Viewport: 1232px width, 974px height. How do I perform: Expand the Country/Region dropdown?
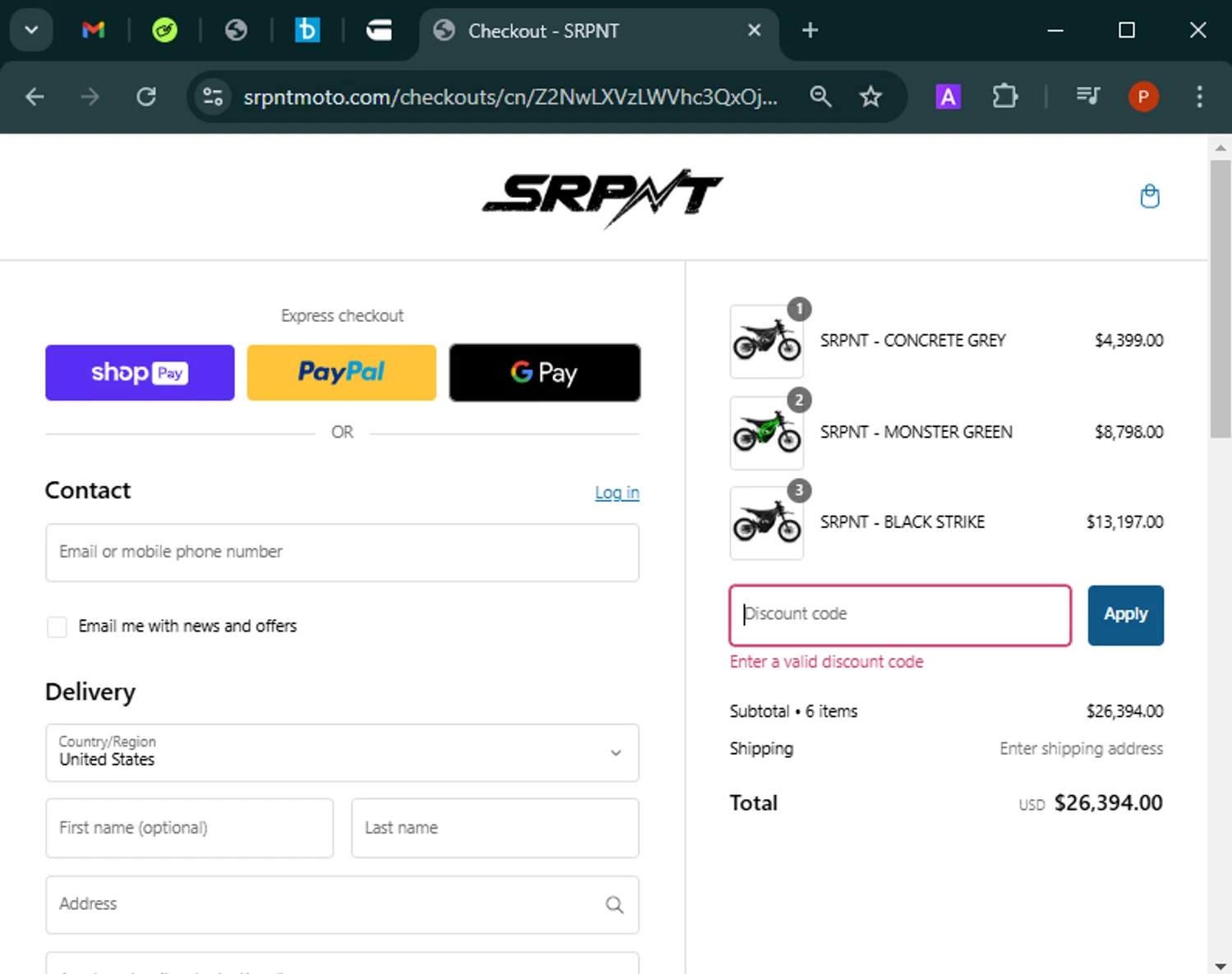point(342,753)
